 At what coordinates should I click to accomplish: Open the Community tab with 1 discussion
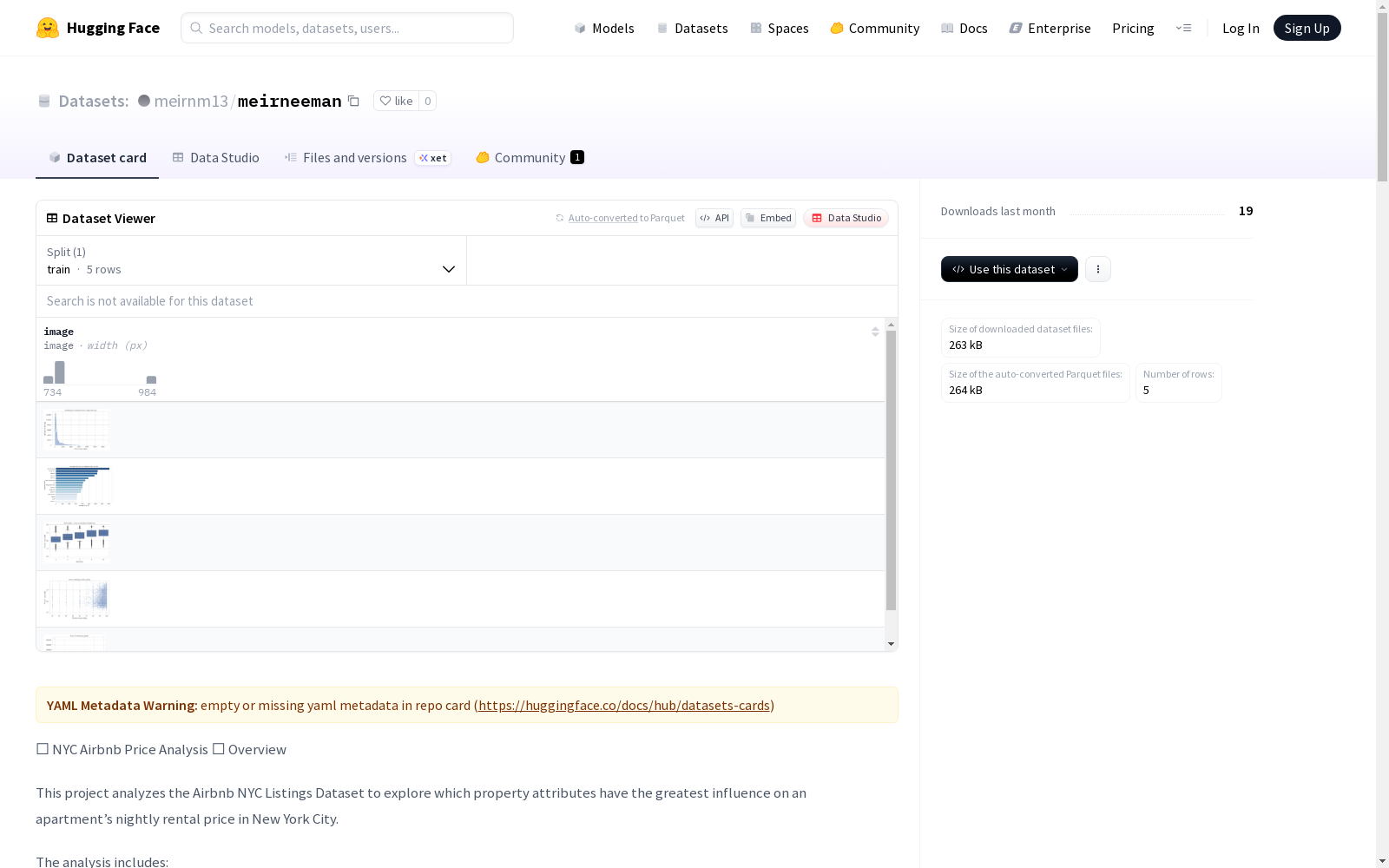530,158
